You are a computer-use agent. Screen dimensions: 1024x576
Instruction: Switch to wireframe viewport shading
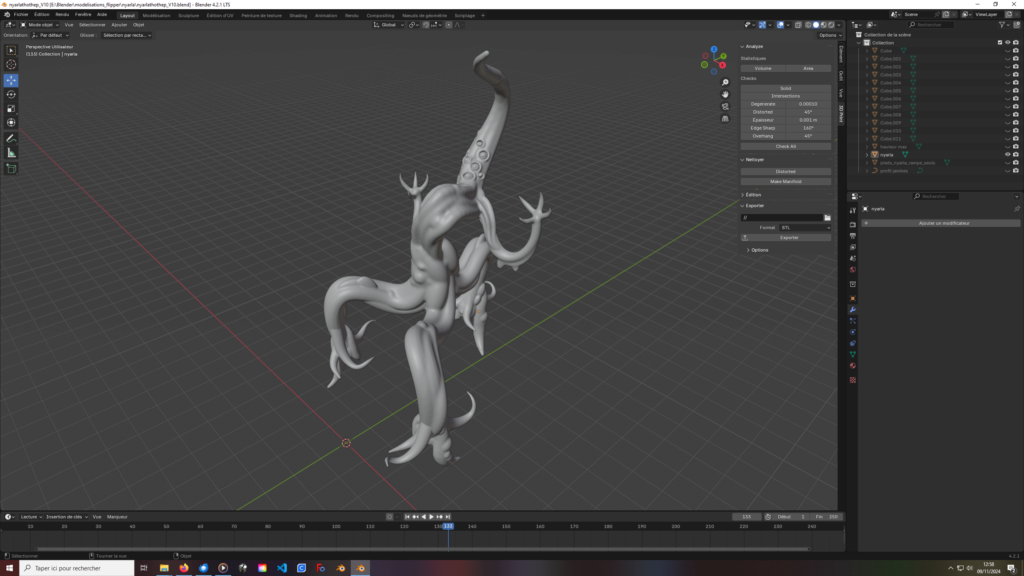tap(808, 25)
